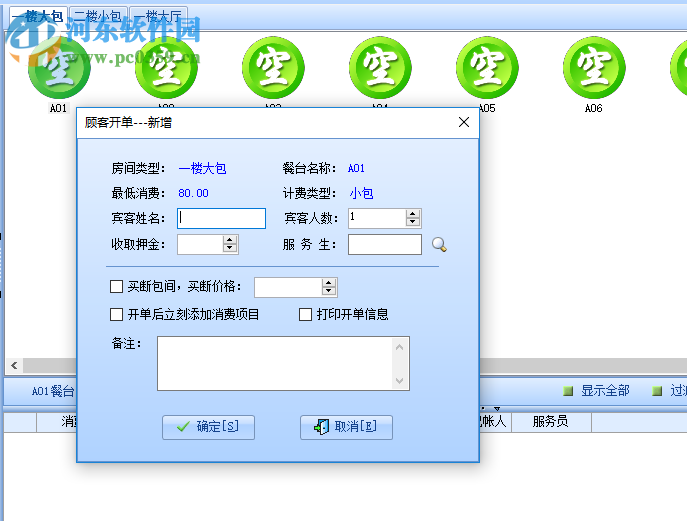
Task: Click the A01 table name value in dialog
Action: 356,168
